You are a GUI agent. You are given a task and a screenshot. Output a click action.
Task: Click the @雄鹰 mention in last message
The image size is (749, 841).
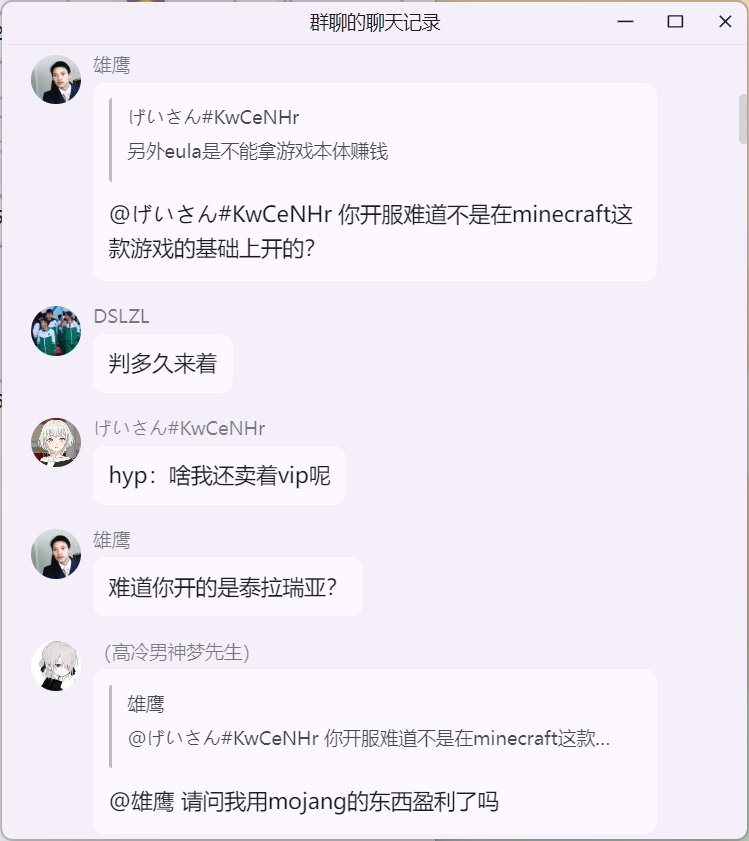pos(142,802)
